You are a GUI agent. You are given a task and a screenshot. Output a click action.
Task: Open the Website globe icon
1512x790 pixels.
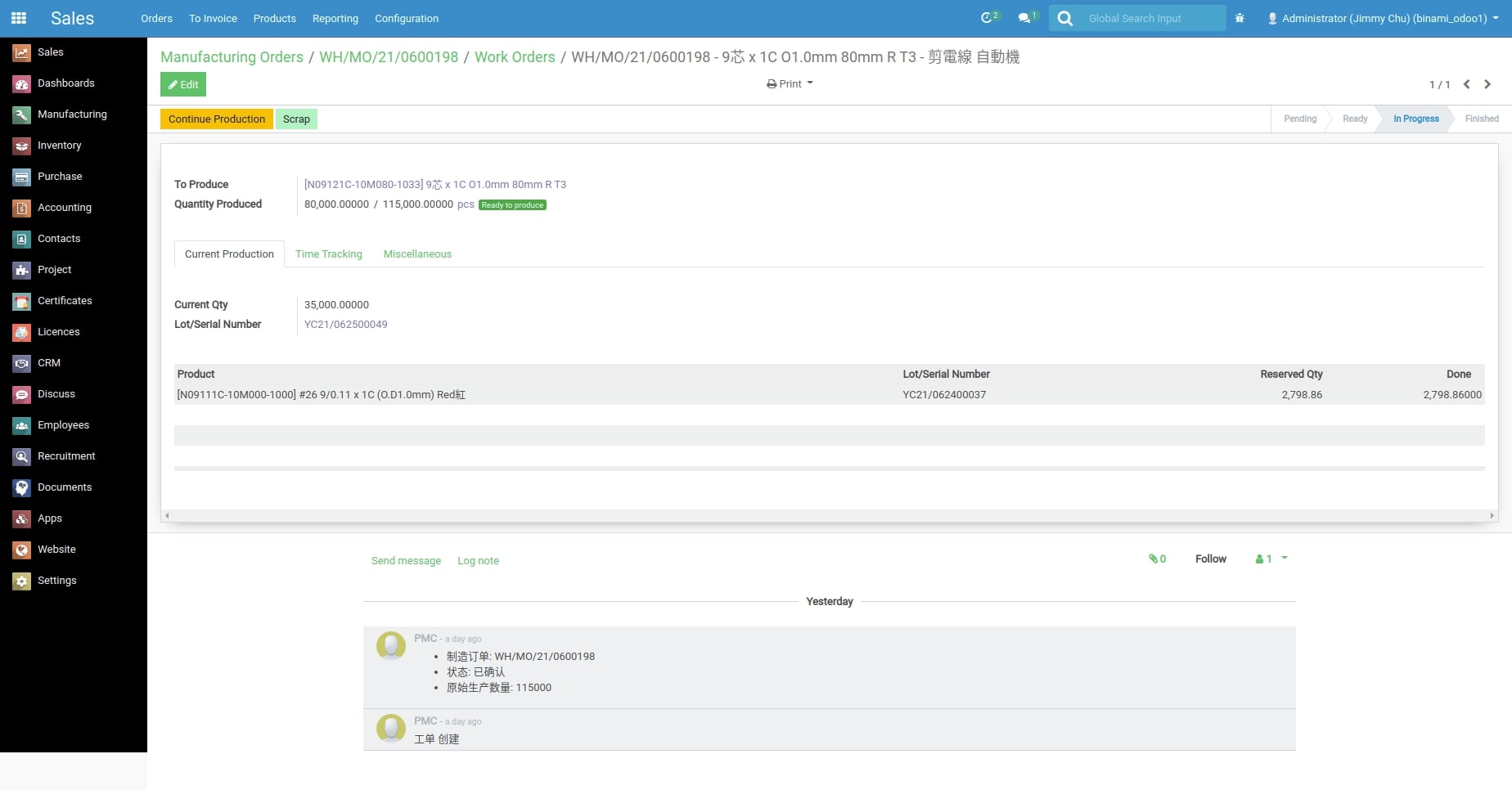pyautogui.click(x=22, y=550)
